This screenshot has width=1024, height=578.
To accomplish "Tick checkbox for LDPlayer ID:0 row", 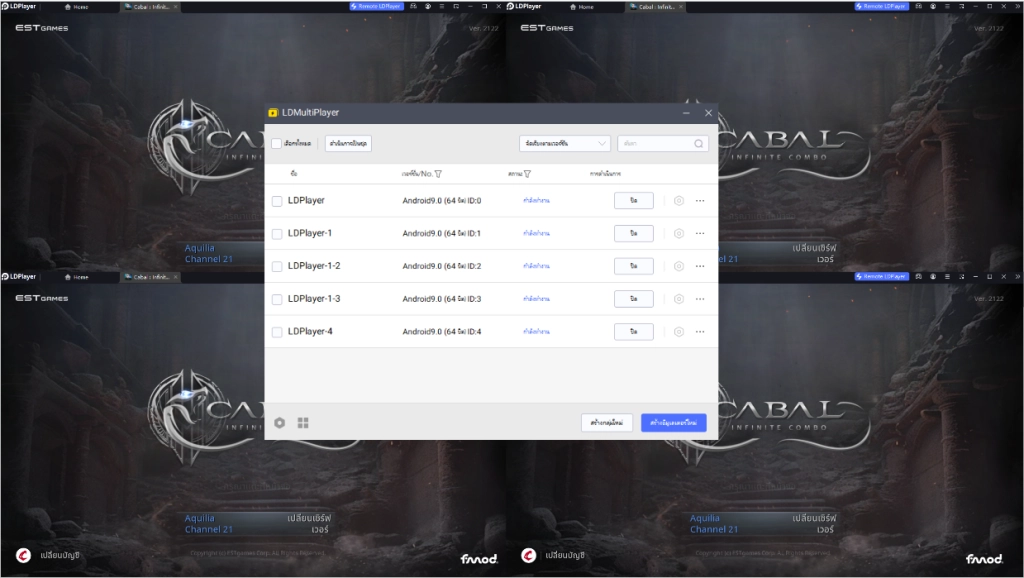I will (x=277, y=201).
